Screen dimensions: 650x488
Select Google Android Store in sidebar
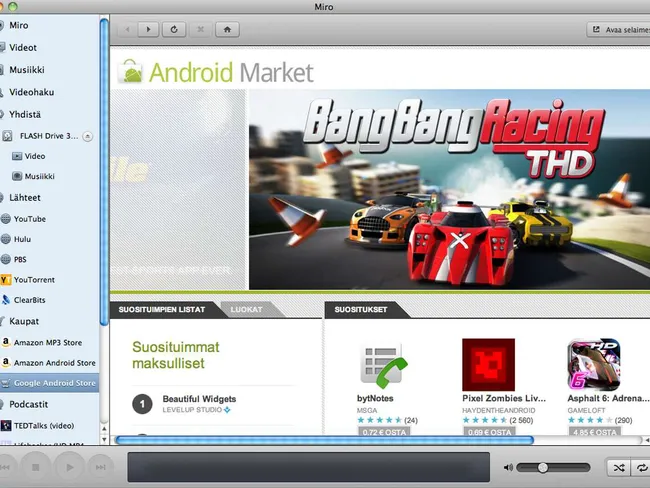click(x=49, y=383)
